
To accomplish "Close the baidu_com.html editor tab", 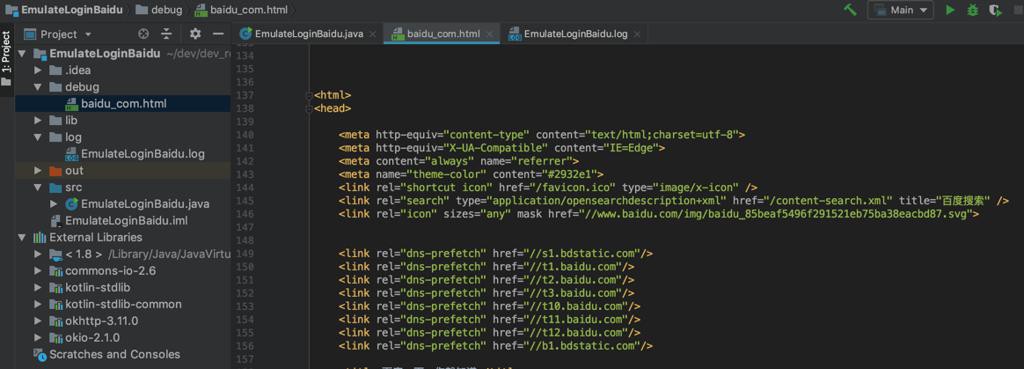I will pos(490,34).
